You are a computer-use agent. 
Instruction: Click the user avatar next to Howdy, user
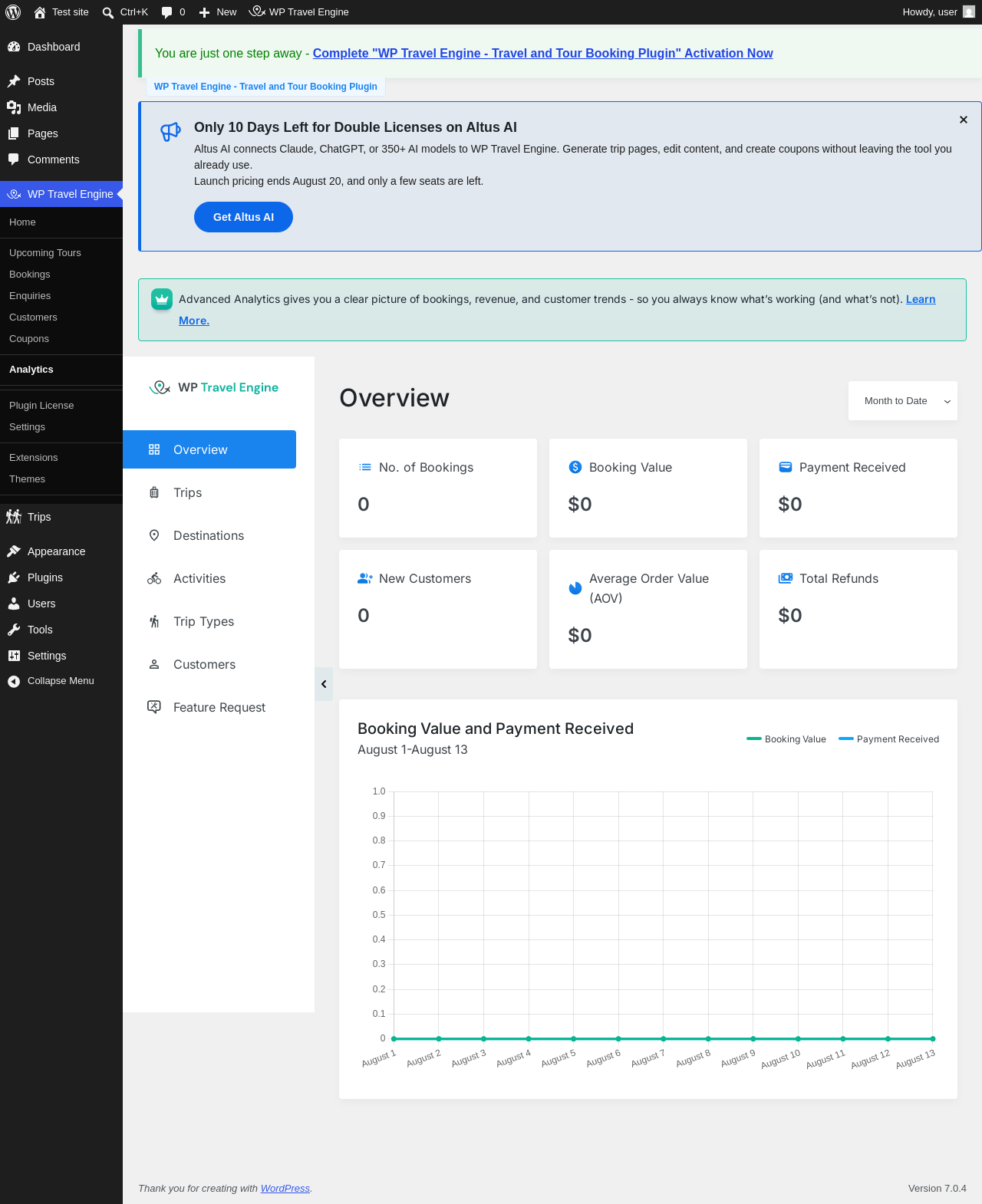click(969, 12)
